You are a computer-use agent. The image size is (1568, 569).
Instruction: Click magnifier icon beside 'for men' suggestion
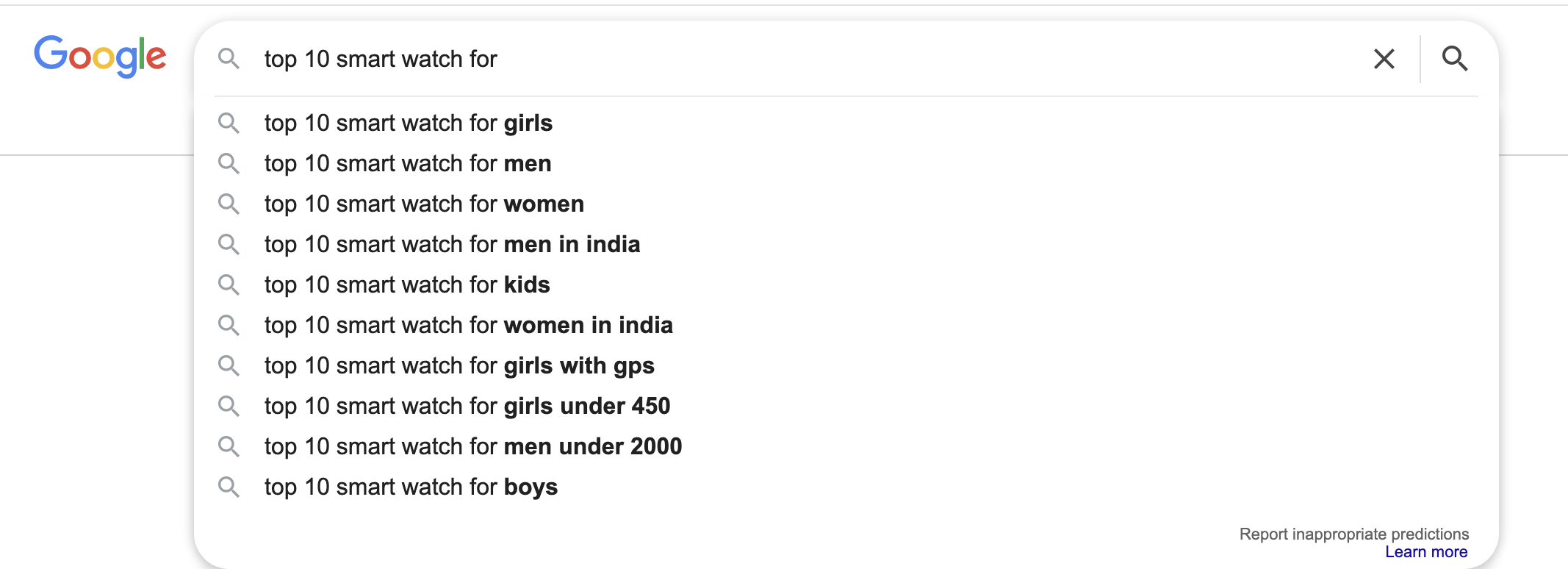pos(229,163)
